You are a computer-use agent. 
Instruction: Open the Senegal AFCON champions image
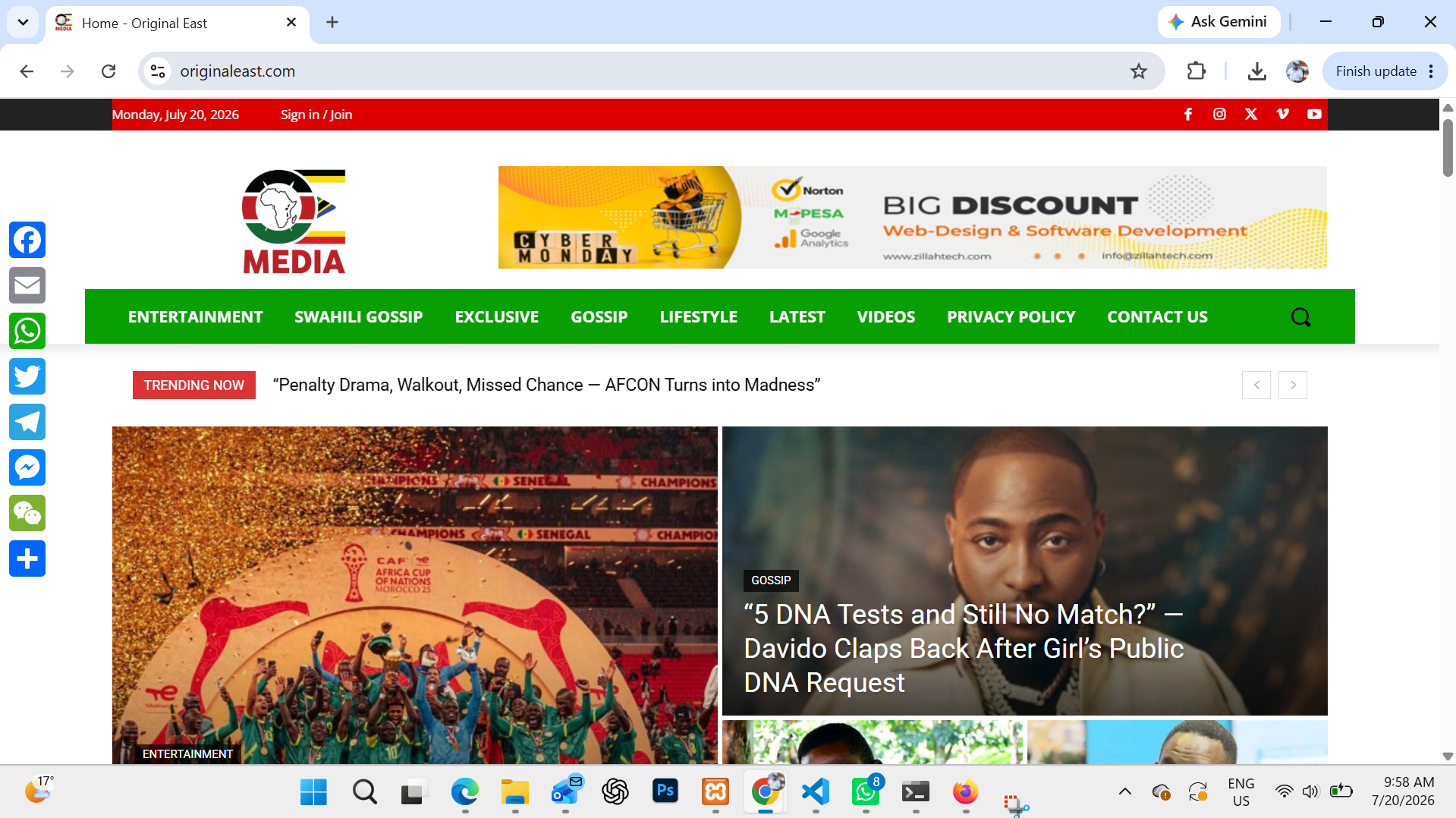[x=415, y=595]
